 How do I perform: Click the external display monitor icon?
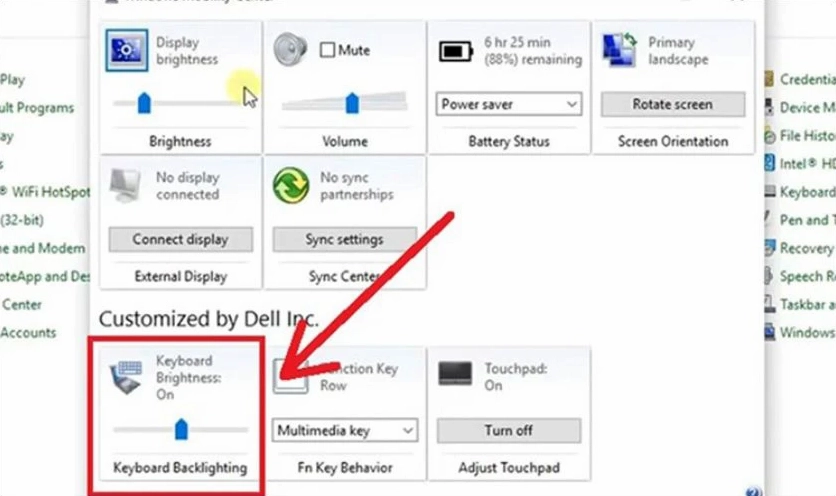tap(125, 185)
